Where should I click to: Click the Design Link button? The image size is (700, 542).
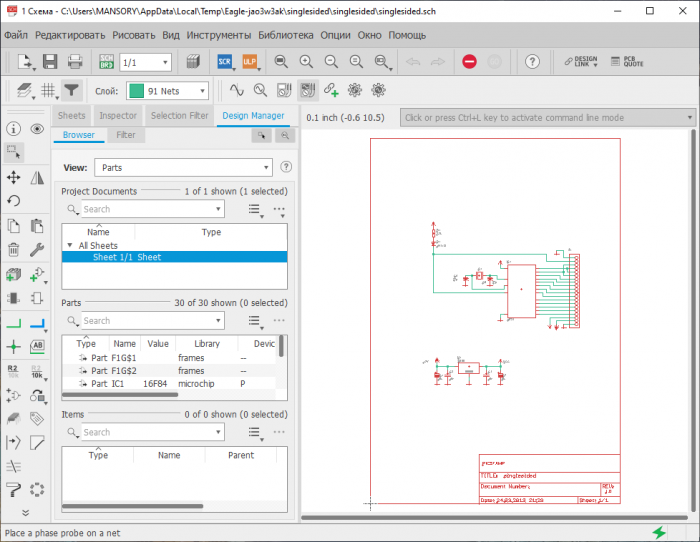[x=581, y=62]
